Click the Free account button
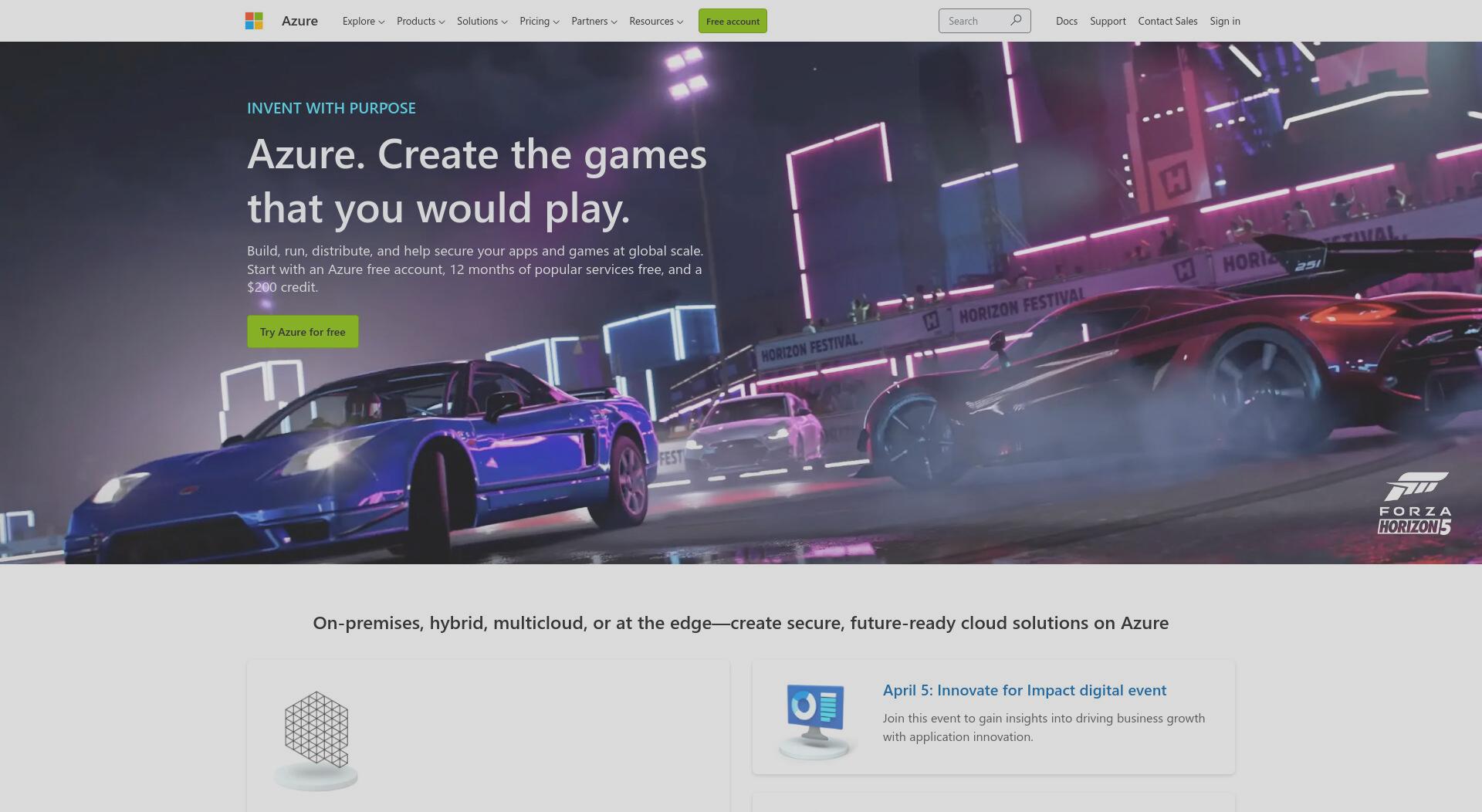This screenshot has height=812, width=1482. (x=733, y=21)
